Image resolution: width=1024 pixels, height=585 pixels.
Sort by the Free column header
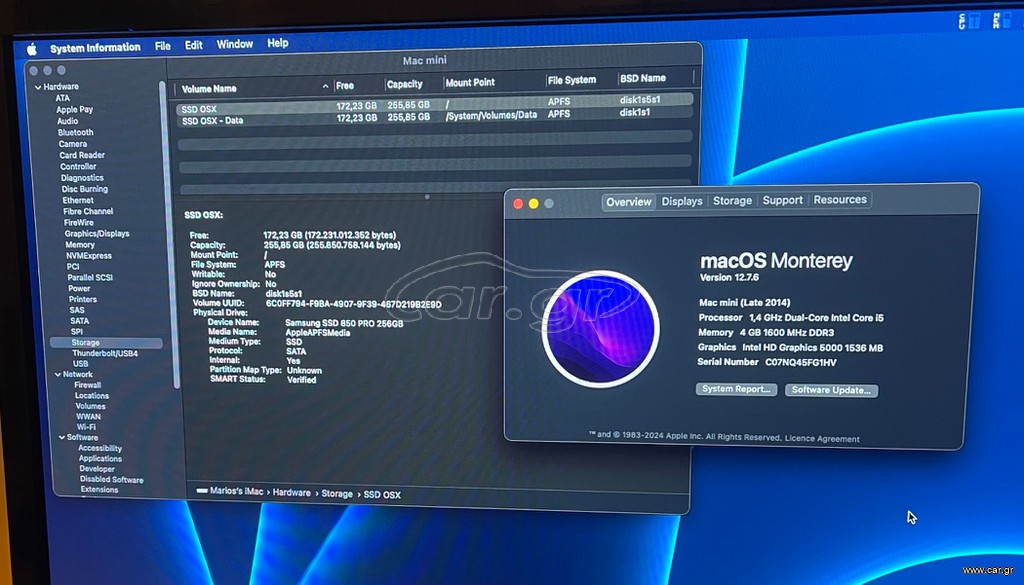(358, 86)
